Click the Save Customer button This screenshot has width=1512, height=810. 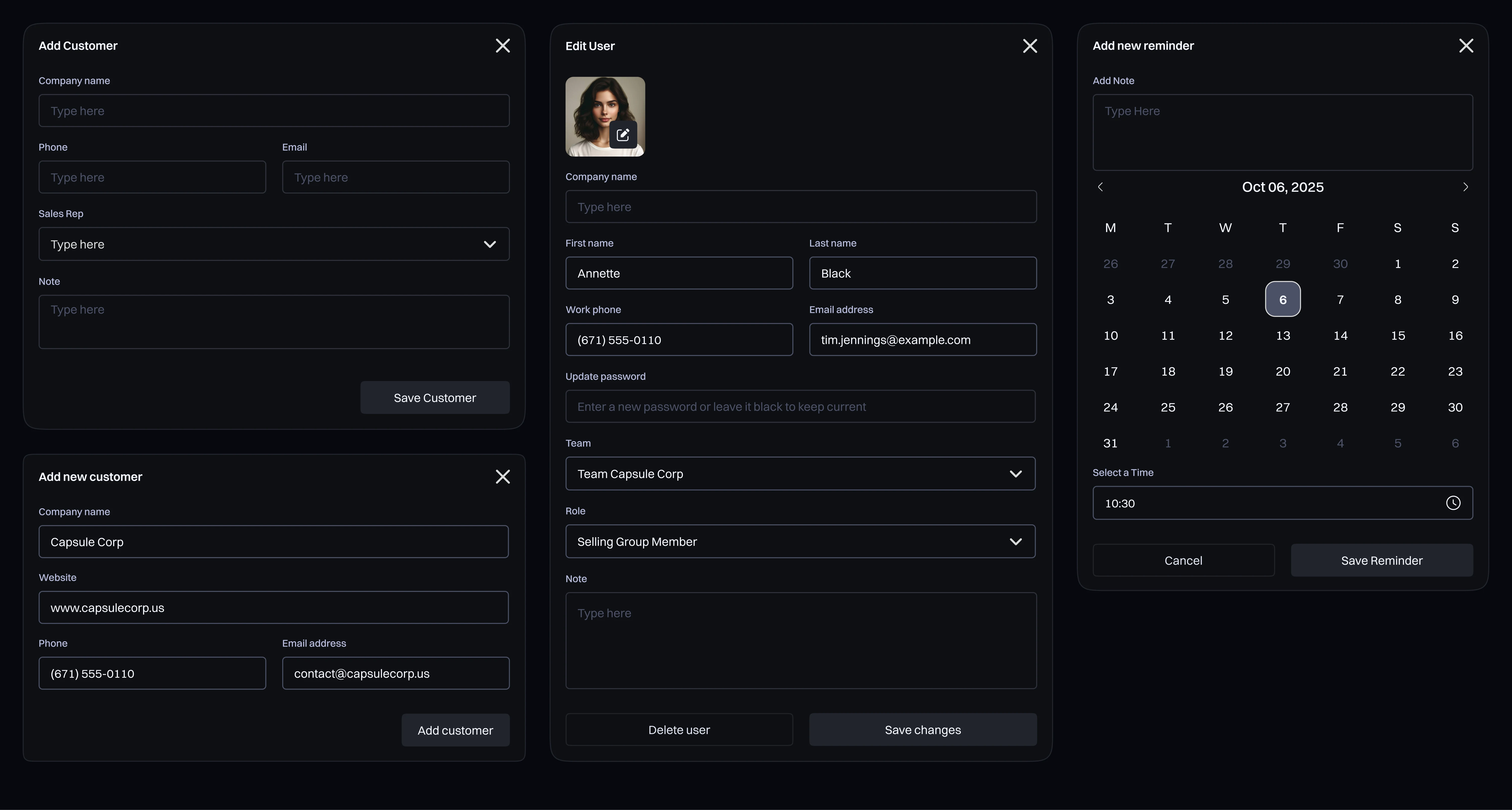point(435,398)
